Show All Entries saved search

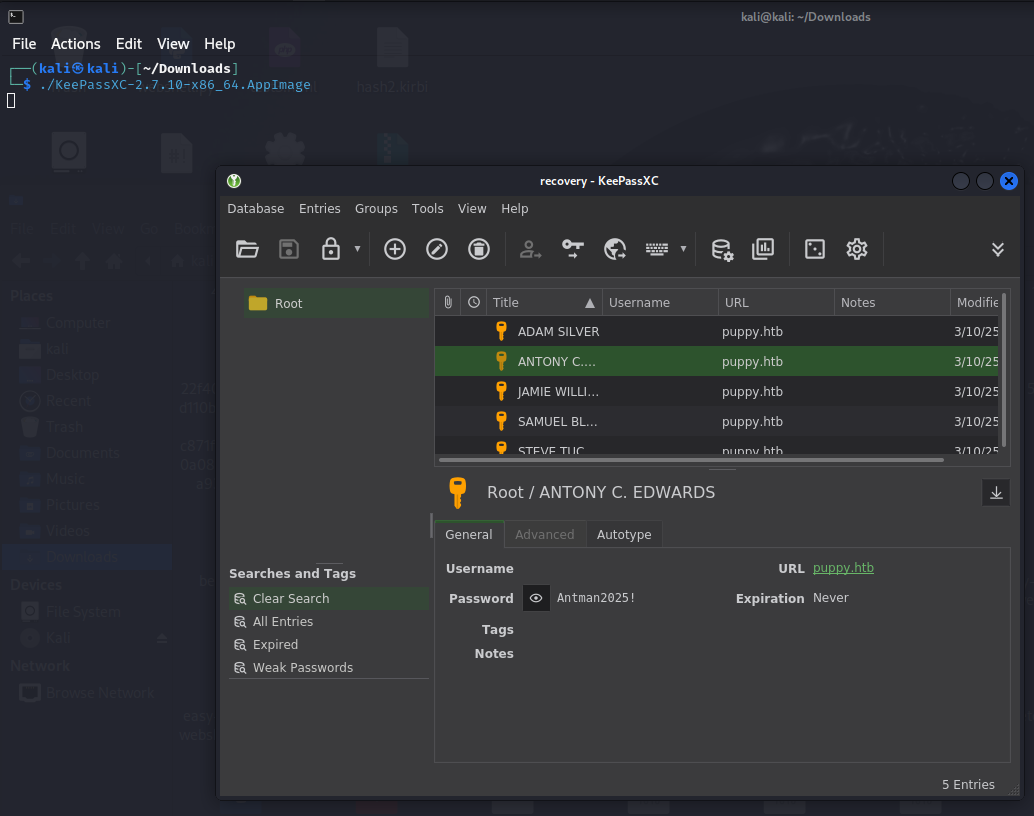tap(329, 621)
